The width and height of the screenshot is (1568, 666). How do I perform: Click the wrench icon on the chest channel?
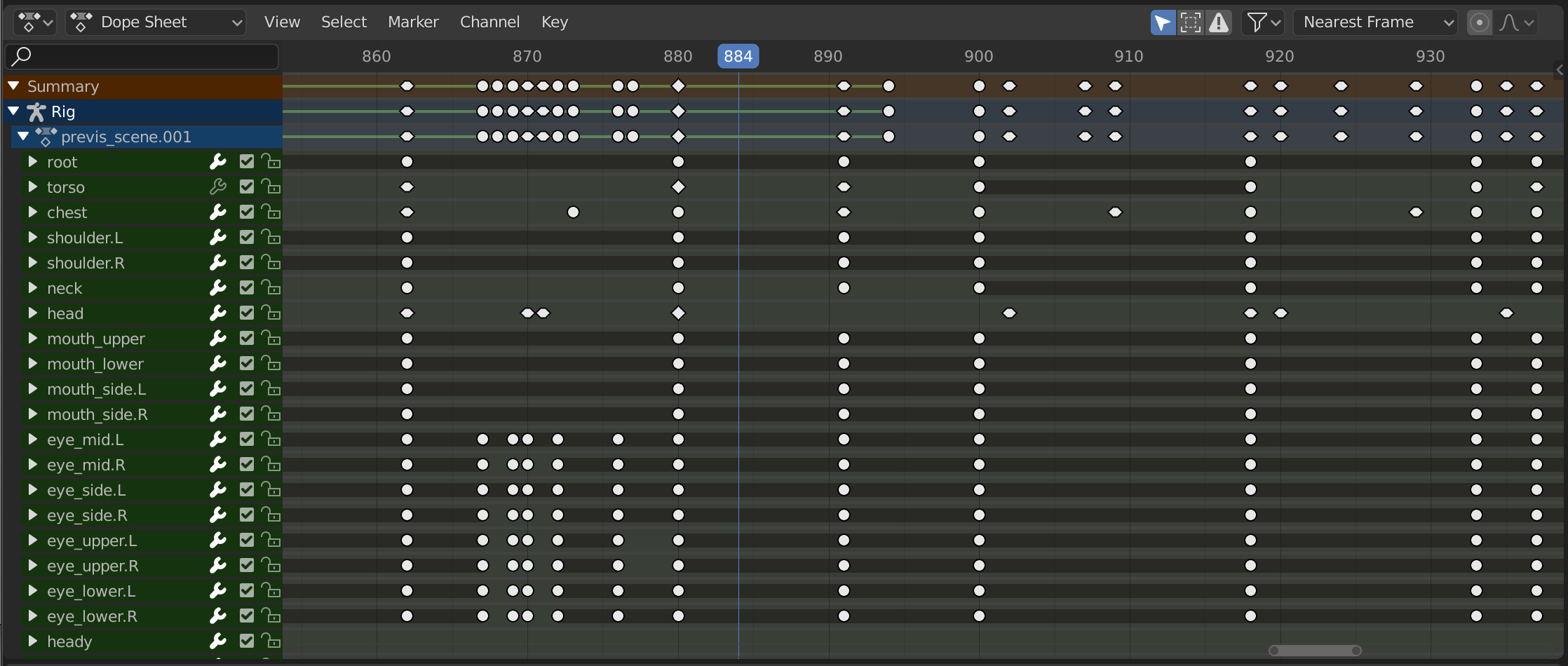[x=218, y=212]
